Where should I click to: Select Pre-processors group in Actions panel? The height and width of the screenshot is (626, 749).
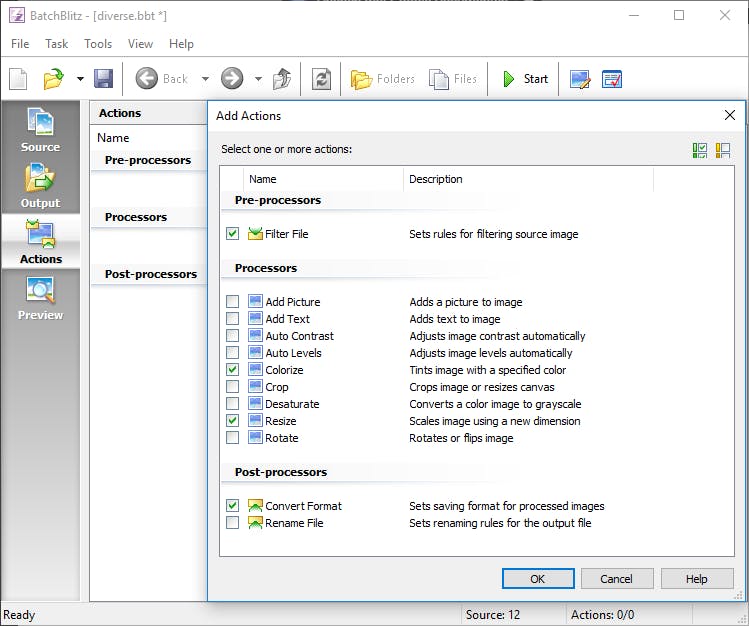click(x=148, y=160)
